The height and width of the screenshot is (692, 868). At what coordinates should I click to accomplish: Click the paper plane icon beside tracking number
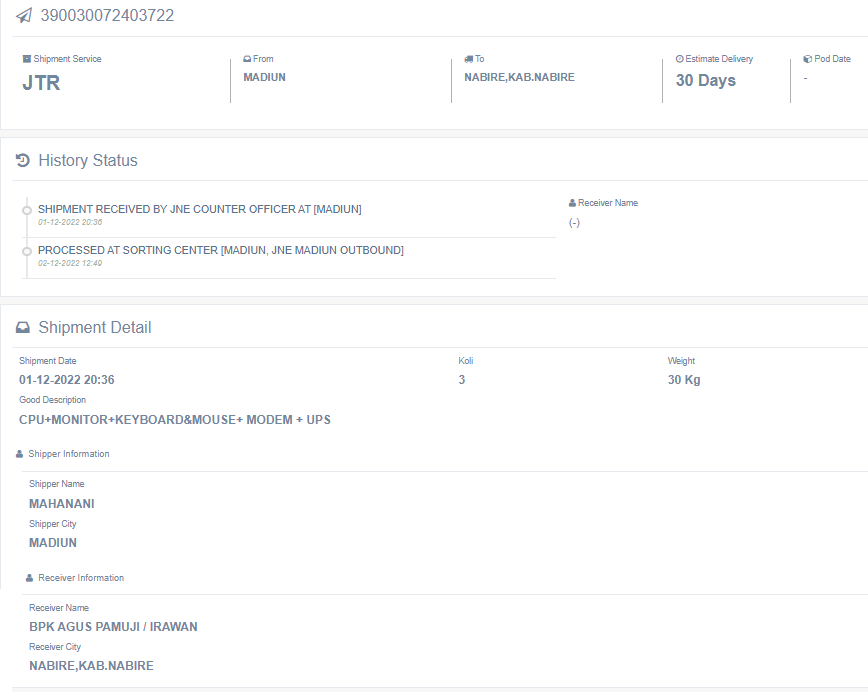coord(24,16)
